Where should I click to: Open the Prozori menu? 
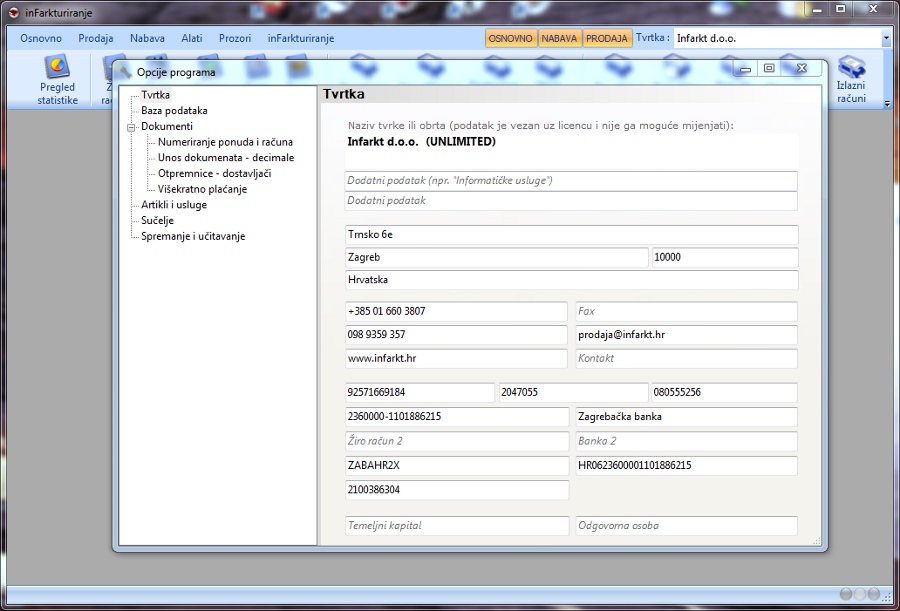tap(235, 38)
